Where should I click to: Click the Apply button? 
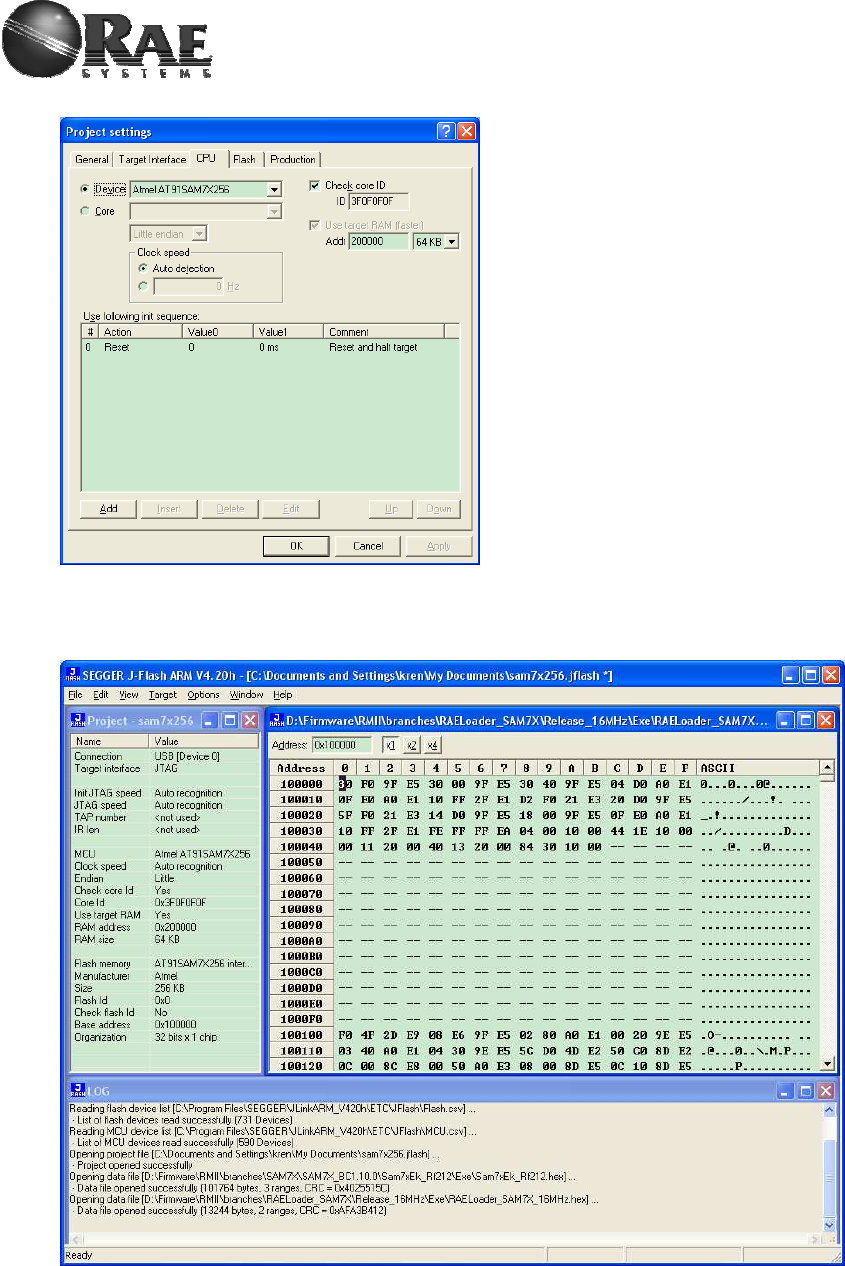[440, 546]
